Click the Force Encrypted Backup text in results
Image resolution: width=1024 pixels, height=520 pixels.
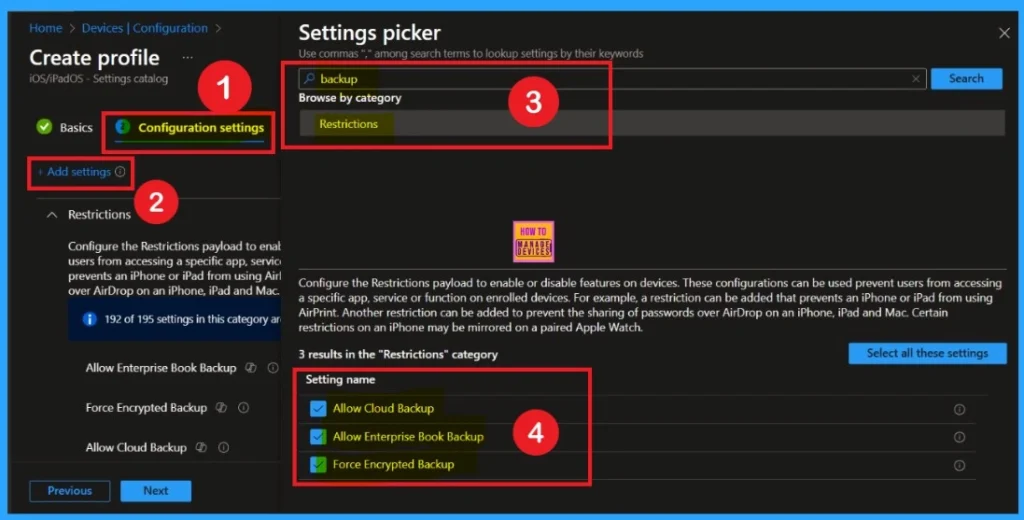point(393,464)
